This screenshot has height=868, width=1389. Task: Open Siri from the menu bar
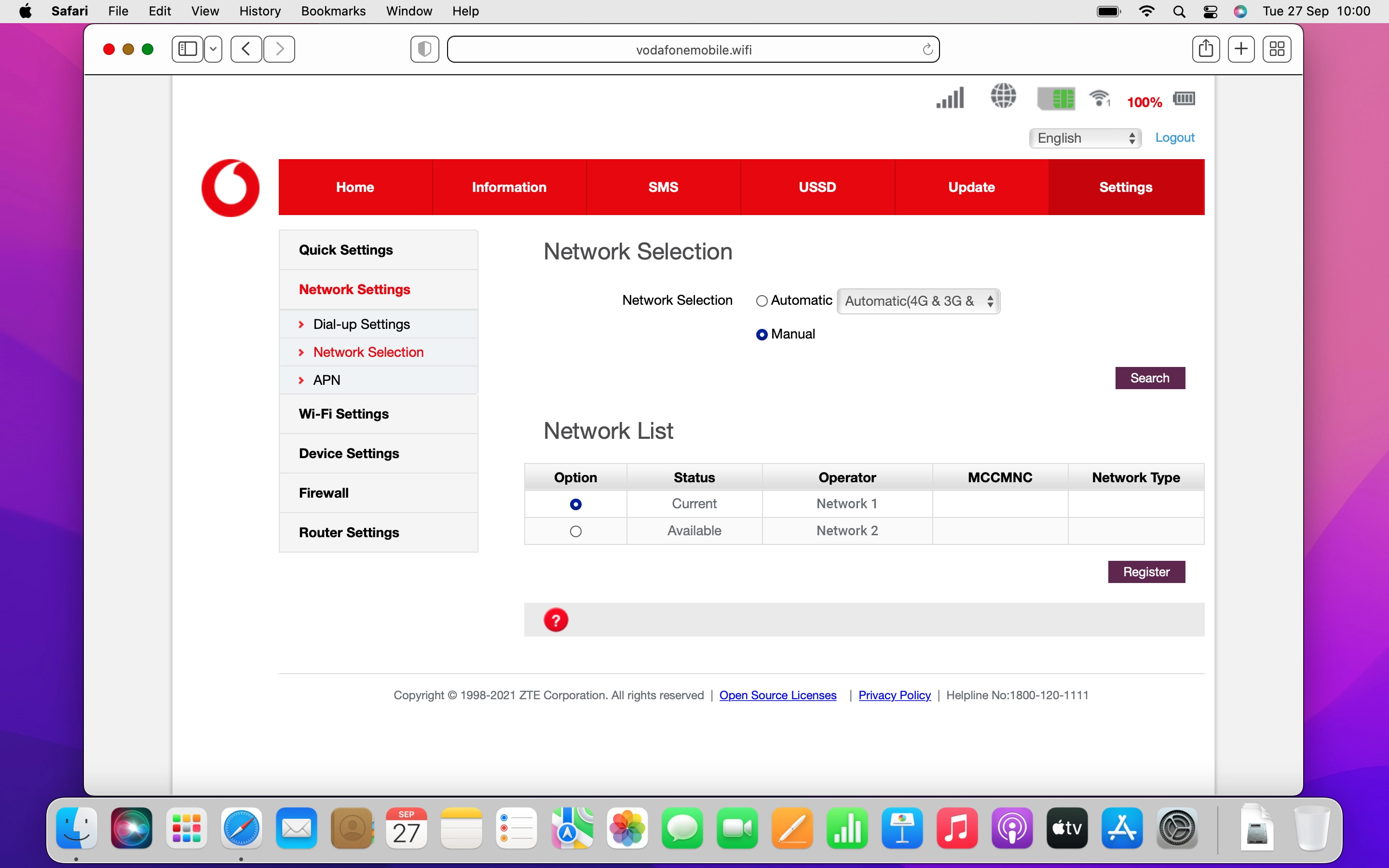point(1240,11)
